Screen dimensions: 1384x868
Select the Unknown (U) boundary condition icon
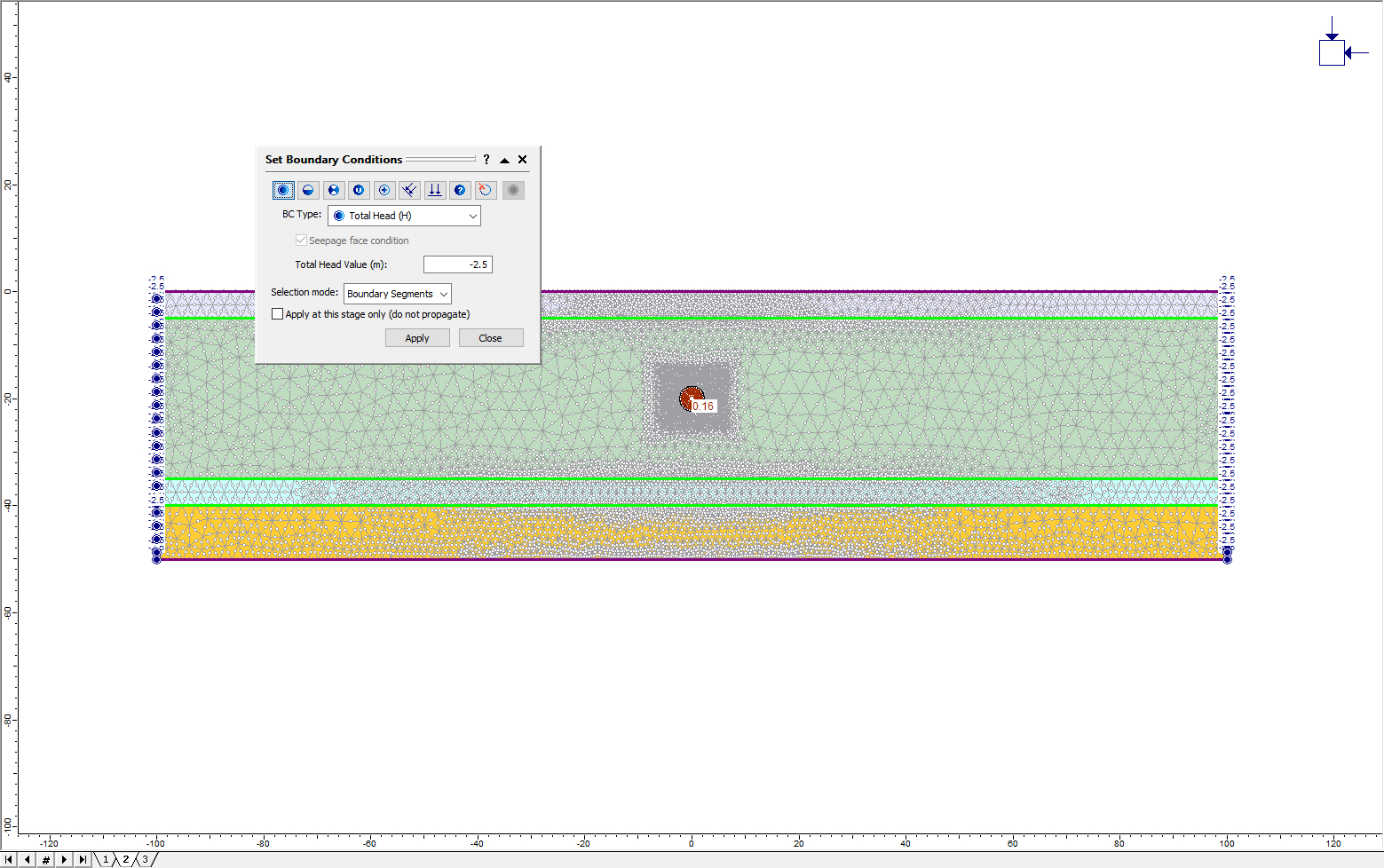tap(358, 189)
